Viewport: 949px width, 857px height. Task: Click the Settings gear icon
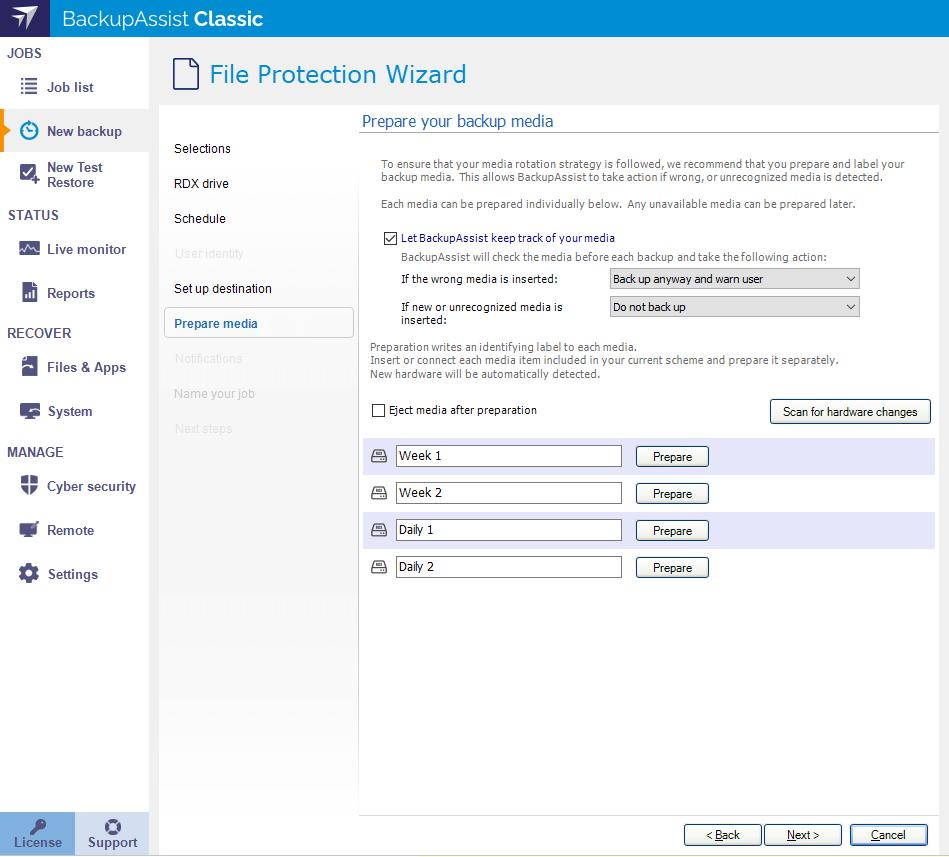tap(29, 574)
